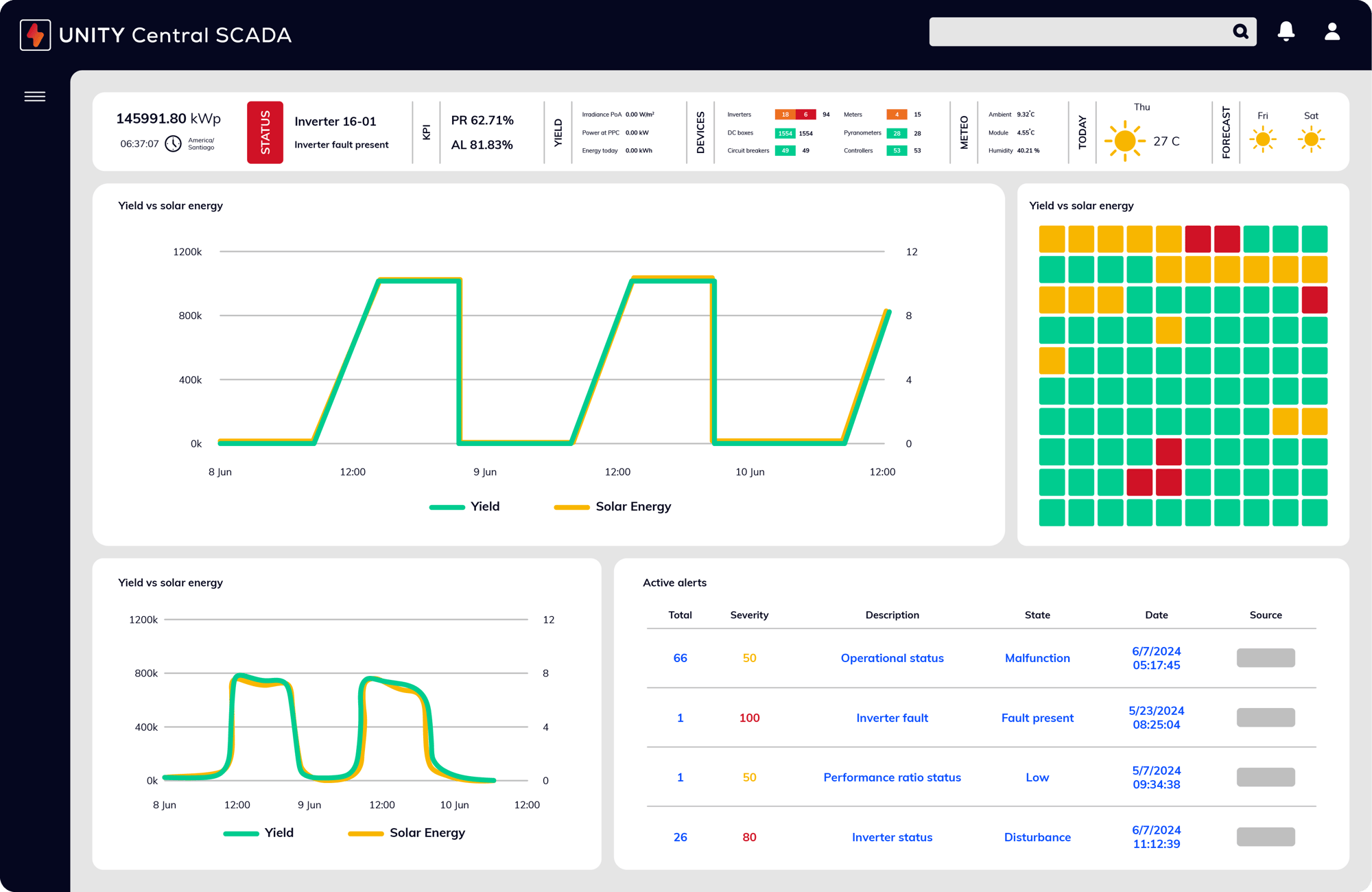Viewport: 1372px width, 892px height.
Task: Click total 26 in alerts table
Action: pyautogui.click(x=680, y=837)
